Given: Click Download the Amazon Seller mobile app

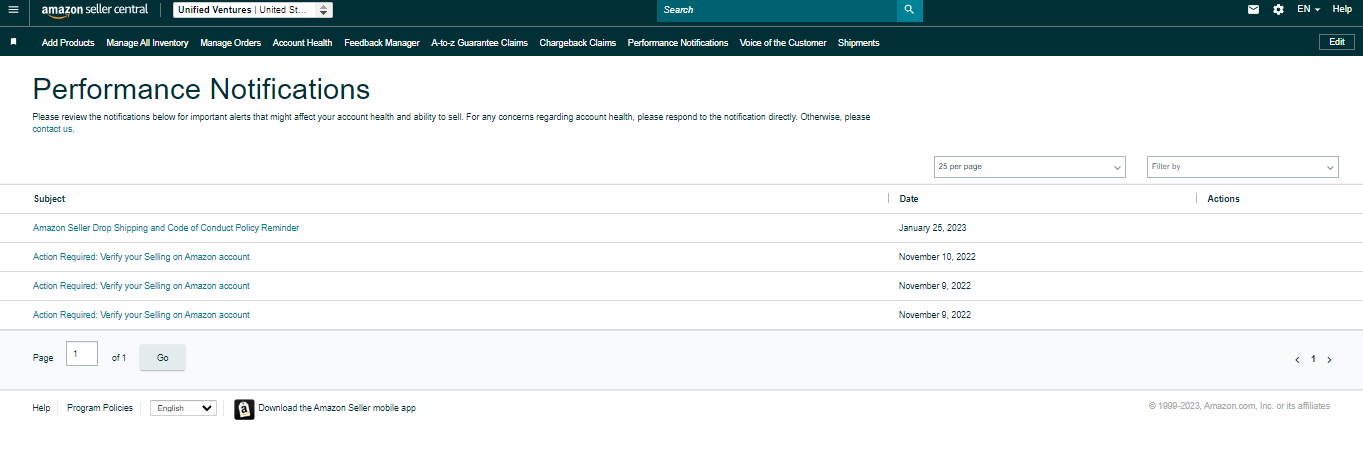Looking at the screenshot, I should click(337, 408).
